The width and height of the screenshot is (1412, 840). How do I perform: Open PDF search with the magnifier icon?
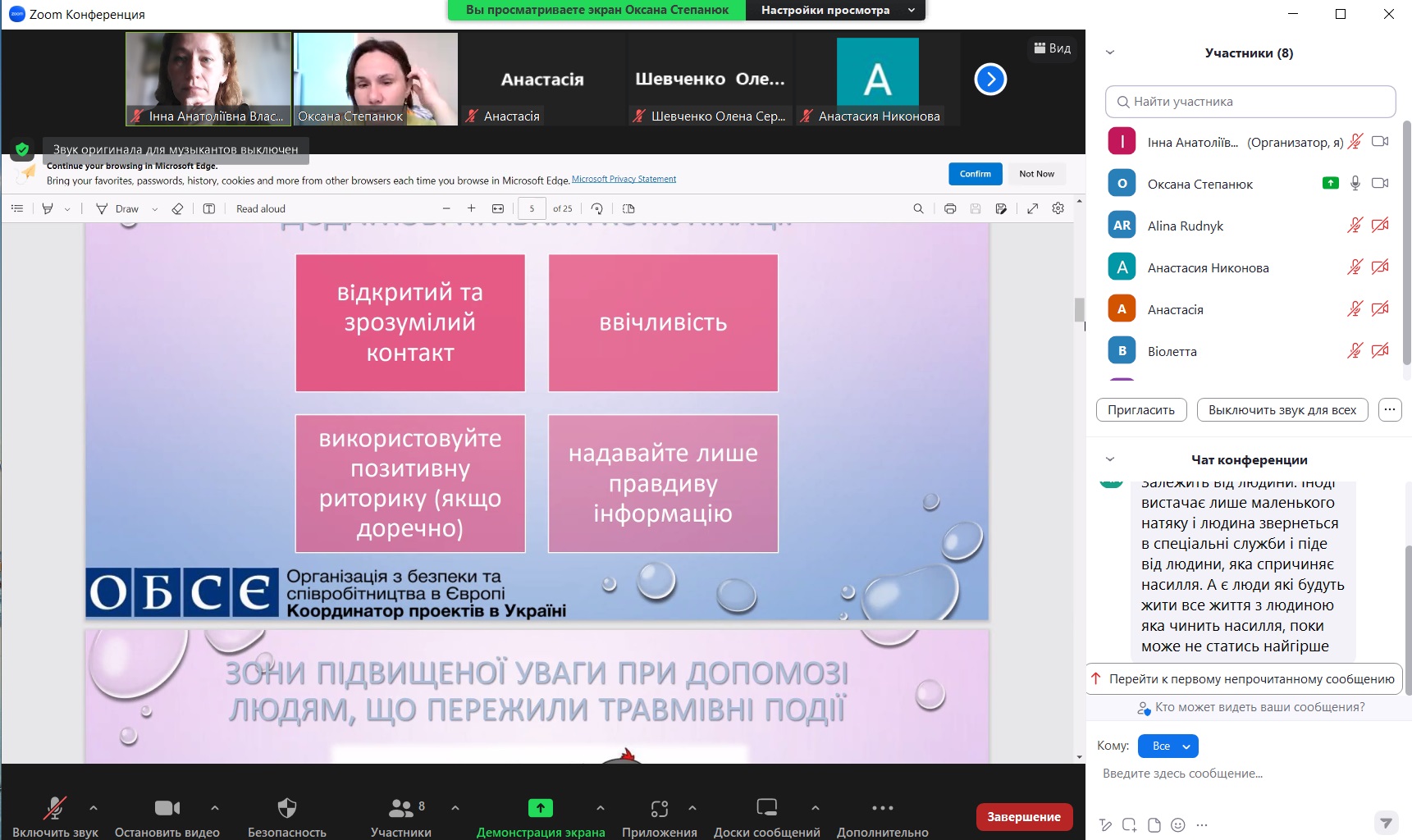click(918, 209)
